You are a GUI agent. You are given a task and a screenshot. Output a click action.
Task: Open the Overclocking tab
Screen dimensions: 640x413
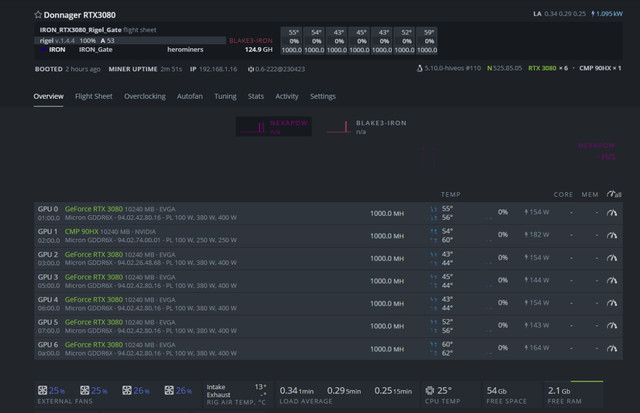coord(145,96)
